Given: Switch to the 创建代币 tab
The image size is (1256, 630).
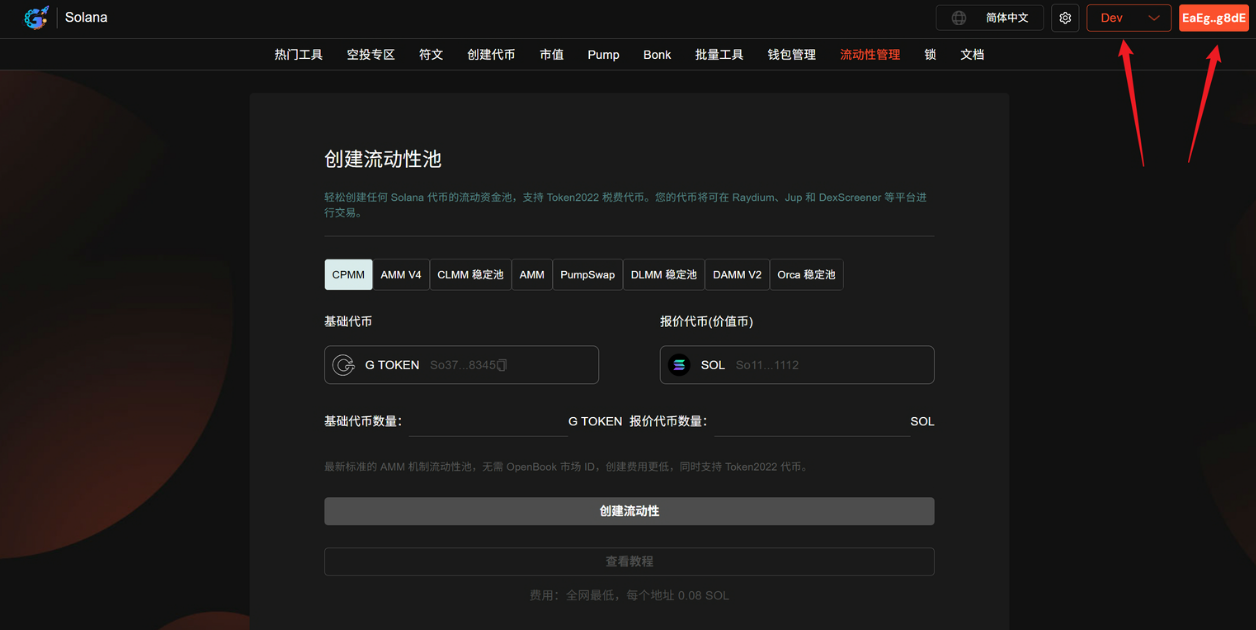Looking at the screenshot, I should click(x=491, y=54).
